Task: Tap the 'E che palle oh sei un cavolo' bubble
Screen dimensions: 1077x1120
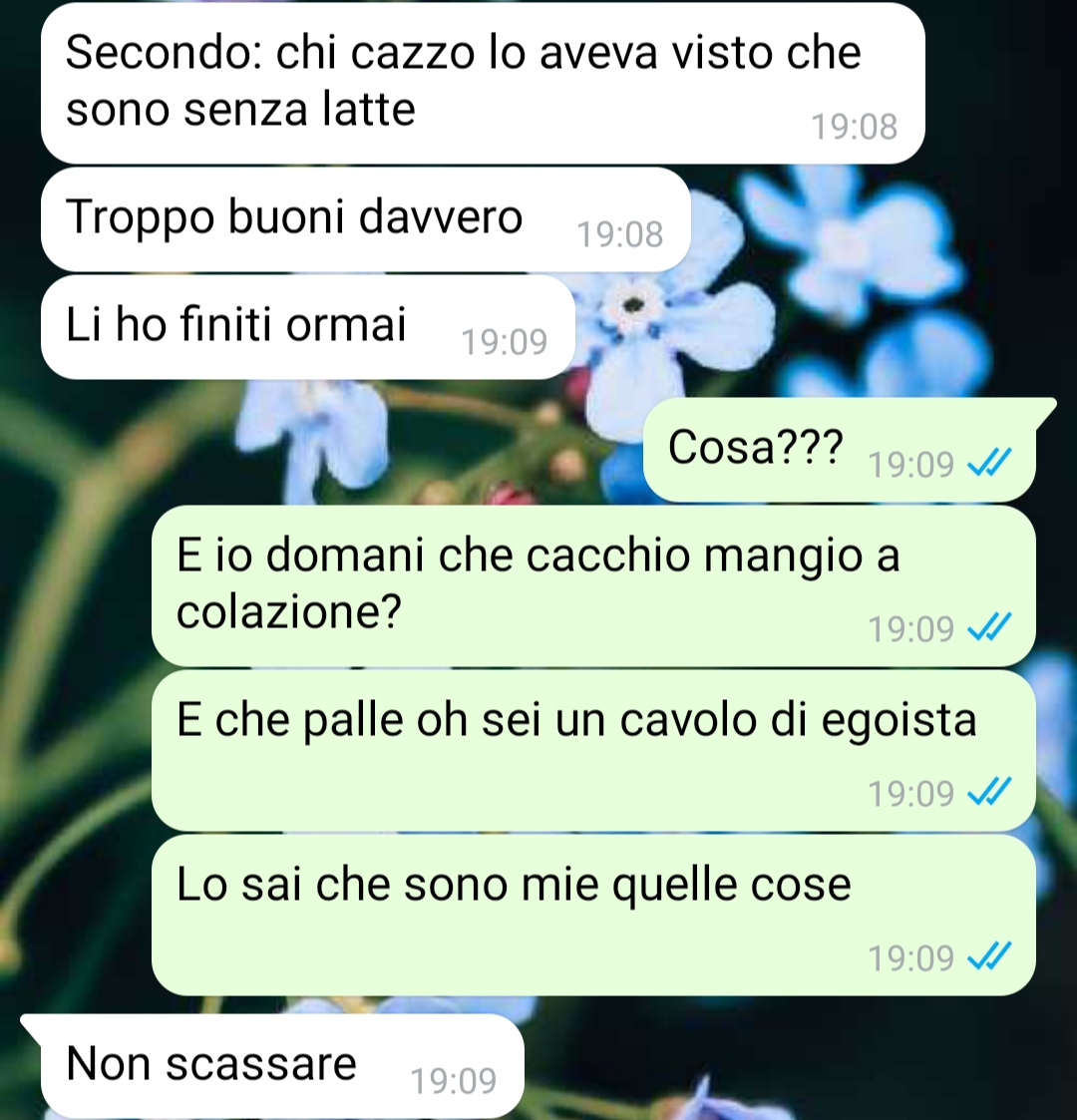Action: tap(593, 750)
